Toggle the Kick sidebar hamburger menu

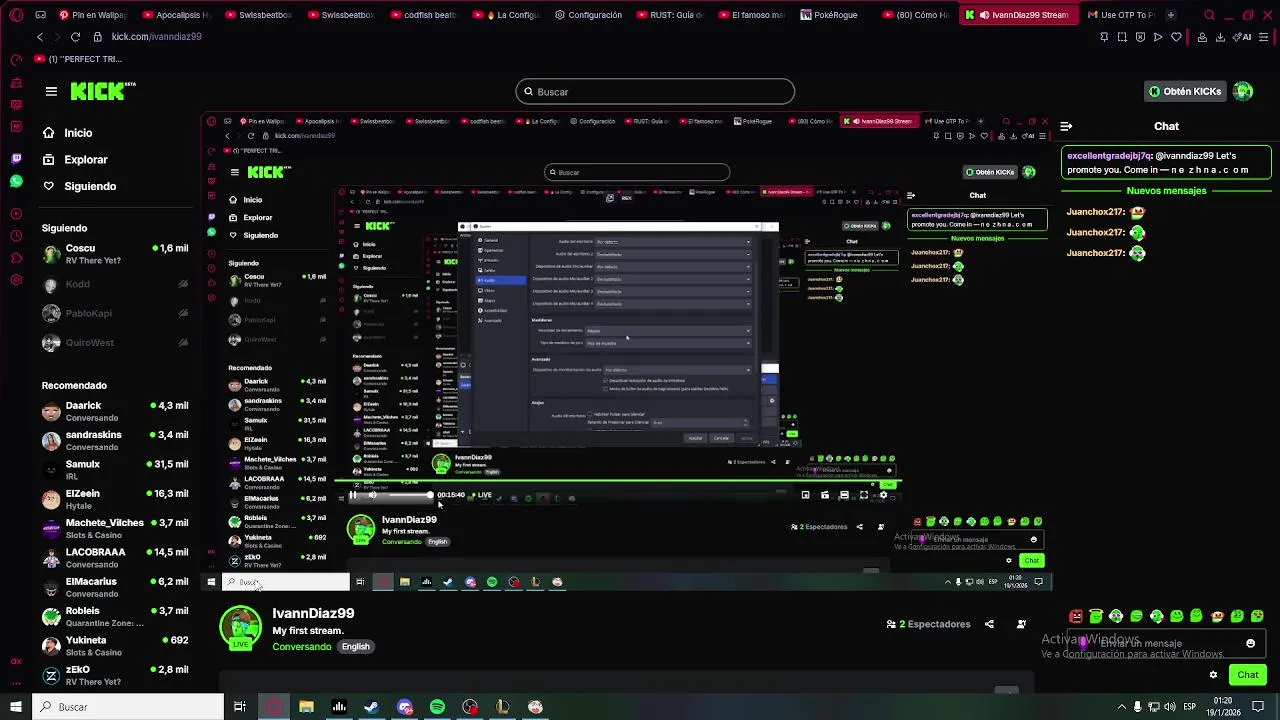pyautogui.click(x=51, y=91)
